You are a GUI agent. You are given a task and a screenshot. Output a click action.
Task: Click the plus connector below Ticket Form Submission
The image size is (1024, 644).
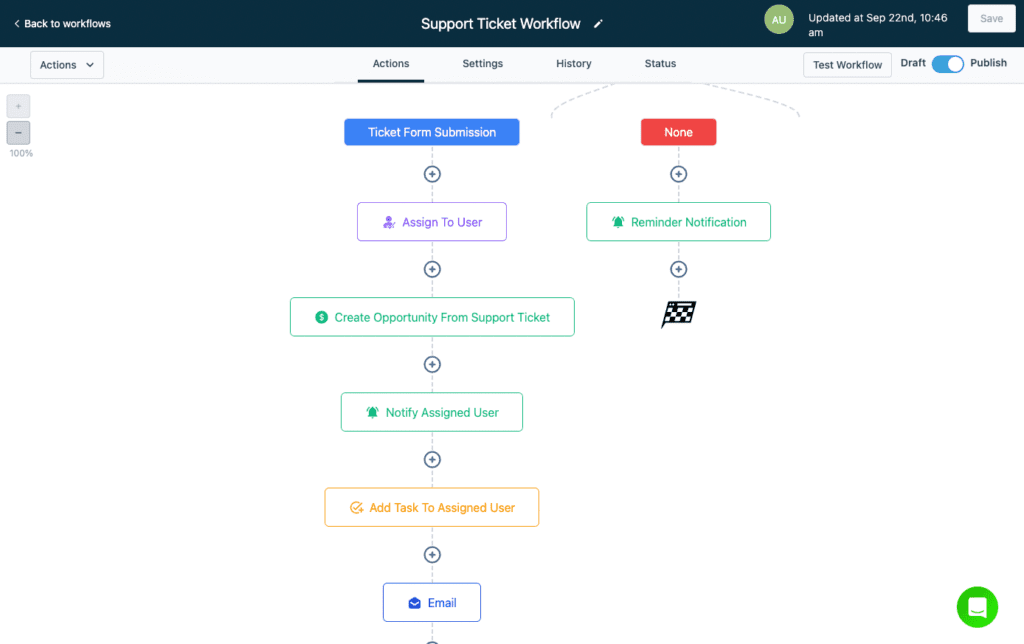coord(432,173)
